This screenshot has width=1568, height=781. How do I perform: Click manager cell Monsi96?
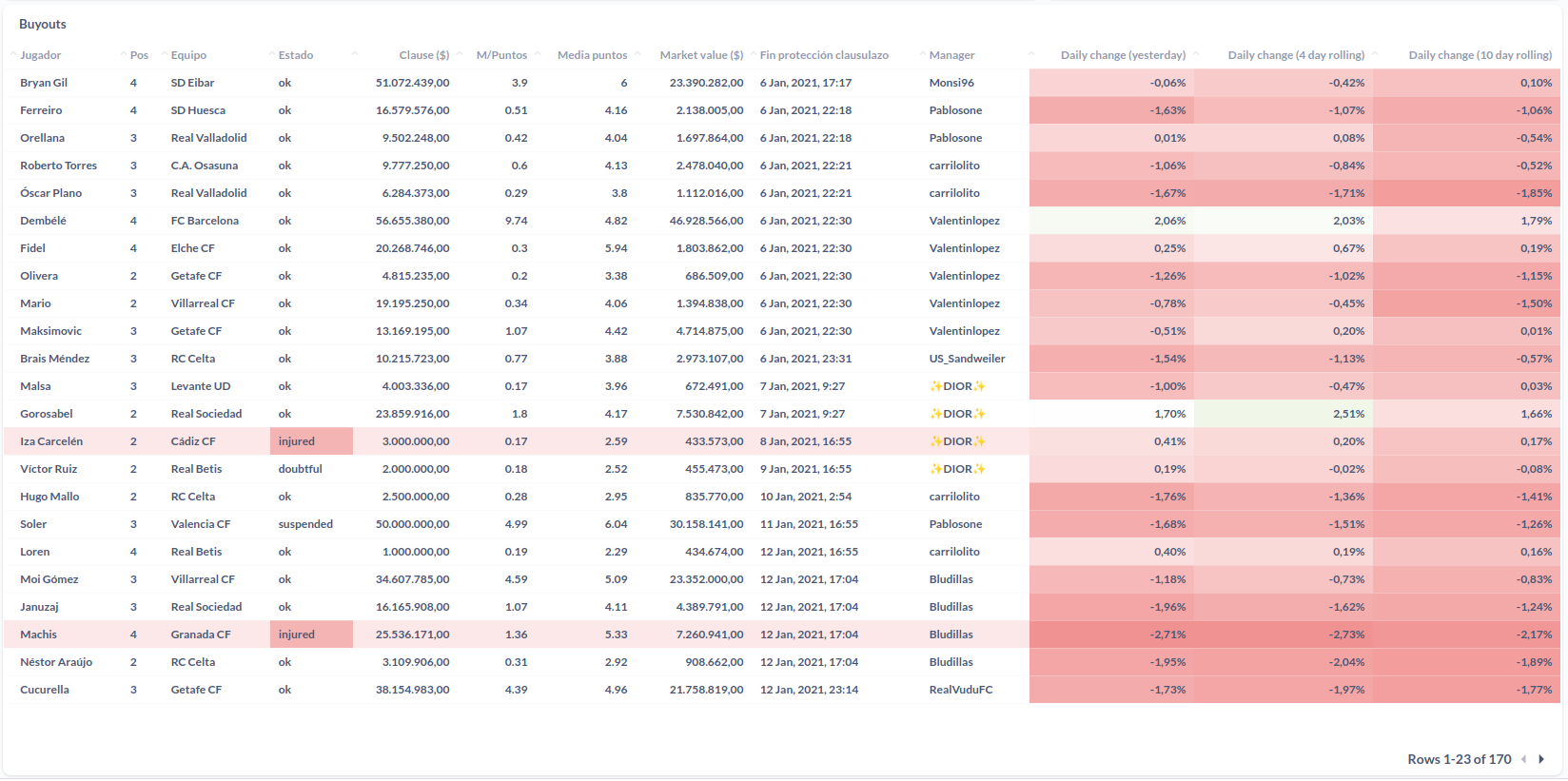[x=951, y=83]
